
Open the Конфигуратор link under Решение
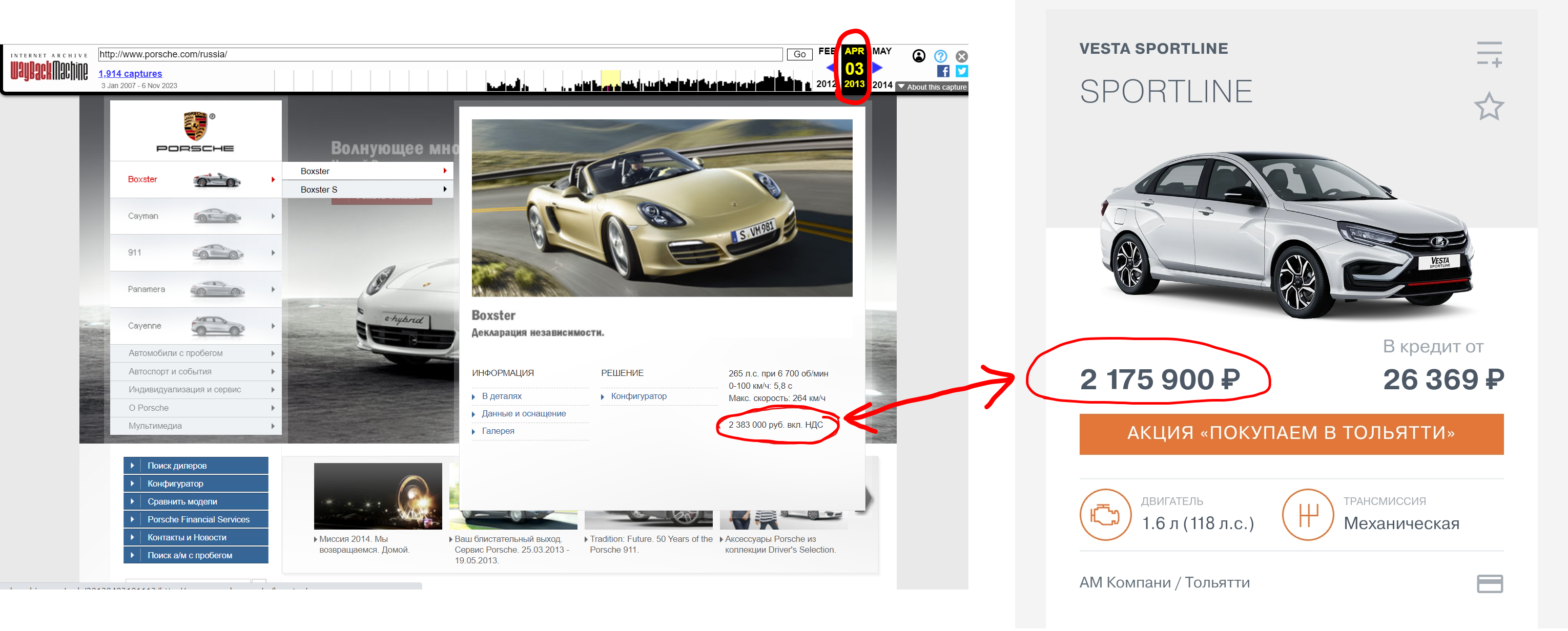tap(638, 396)
